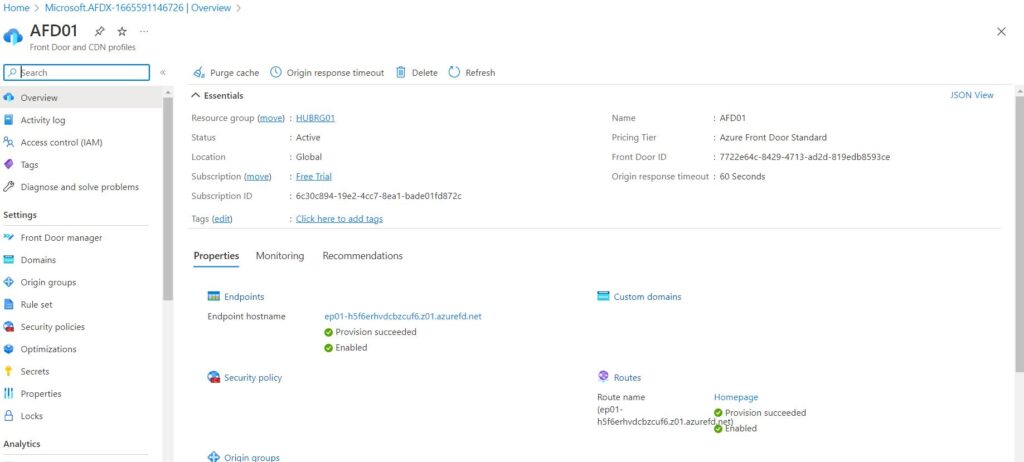
Task: Open Microsoft.AFDX-1665591146726 Overview breadcrumb
Action: [x=138, y=8]
